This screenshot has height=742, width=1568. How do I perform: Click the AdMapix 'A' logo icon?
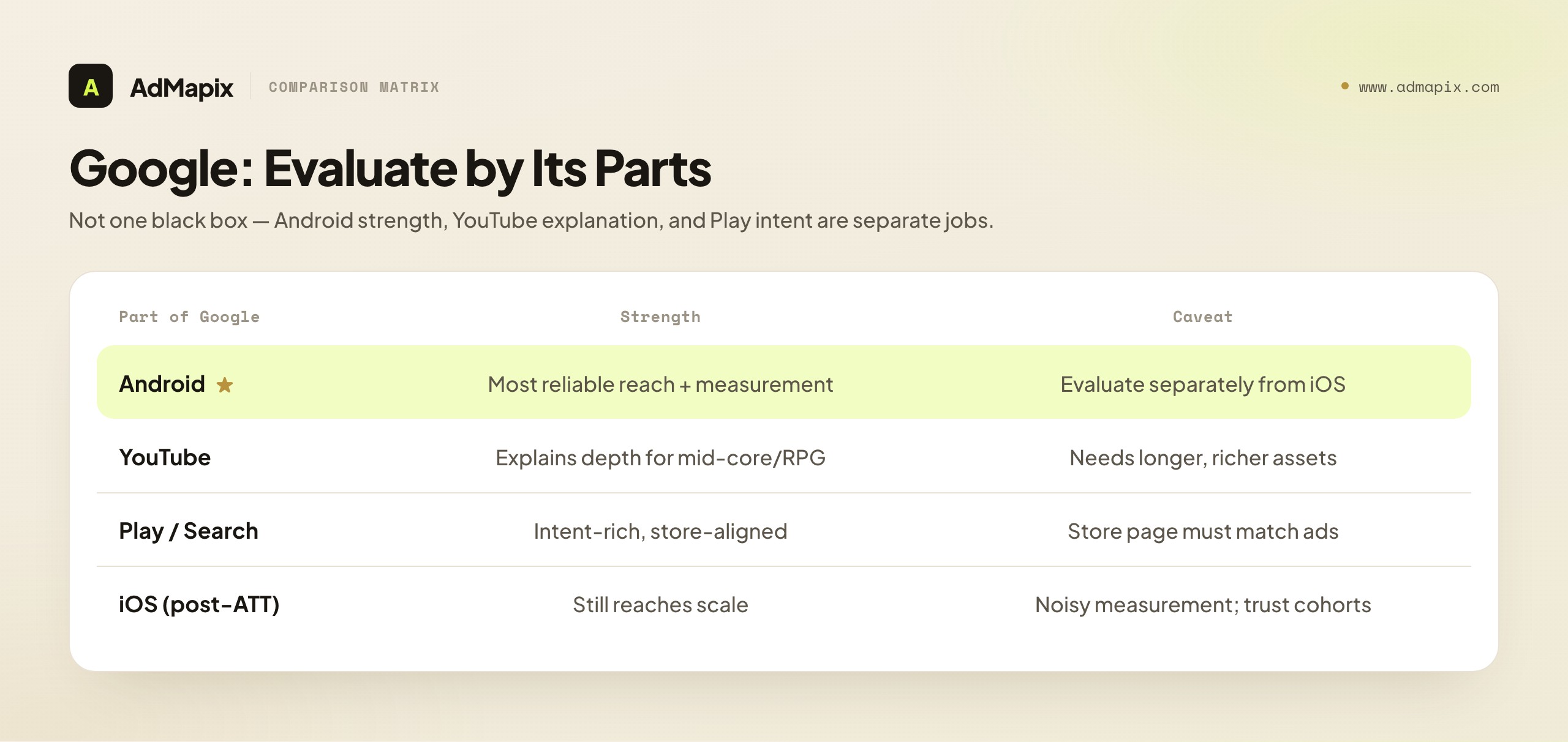click(x=91, y=86)
